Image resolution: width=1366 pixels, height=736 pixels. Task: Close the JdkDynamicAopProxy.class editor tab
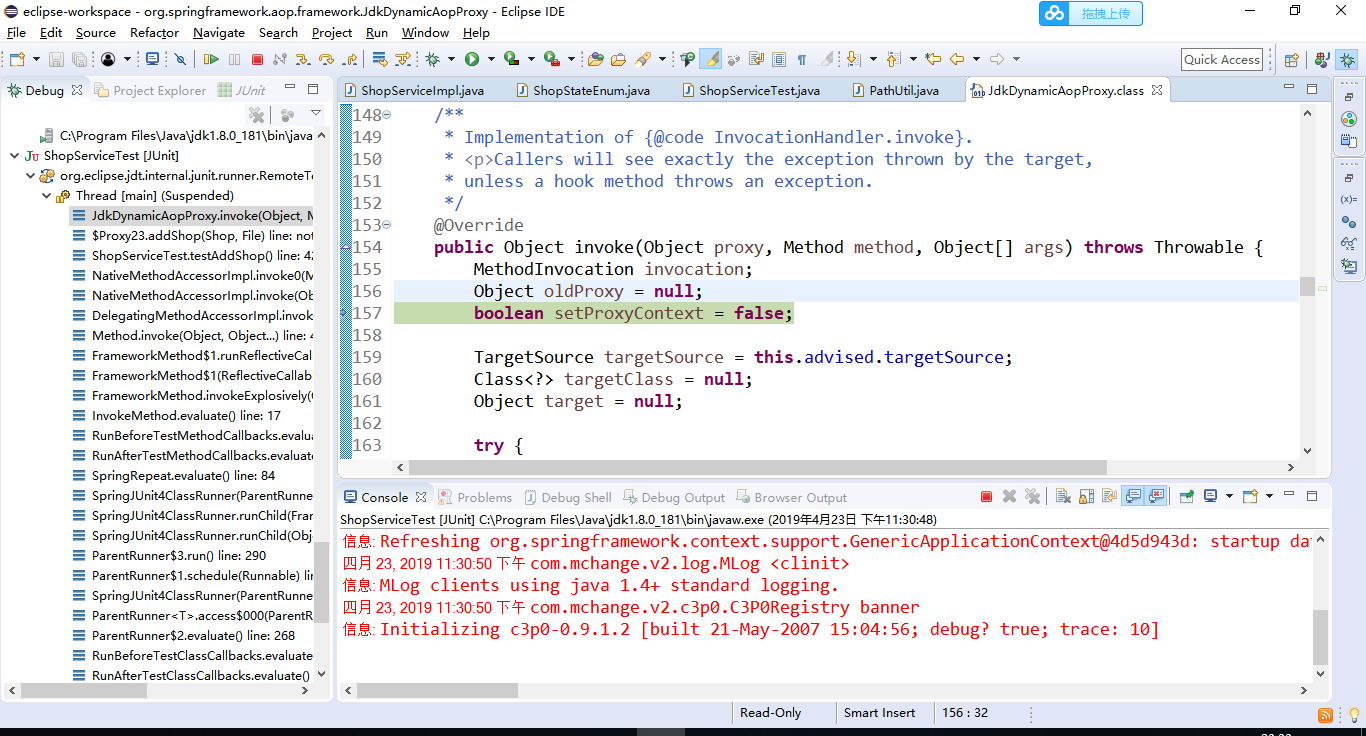pos(1157,90)
